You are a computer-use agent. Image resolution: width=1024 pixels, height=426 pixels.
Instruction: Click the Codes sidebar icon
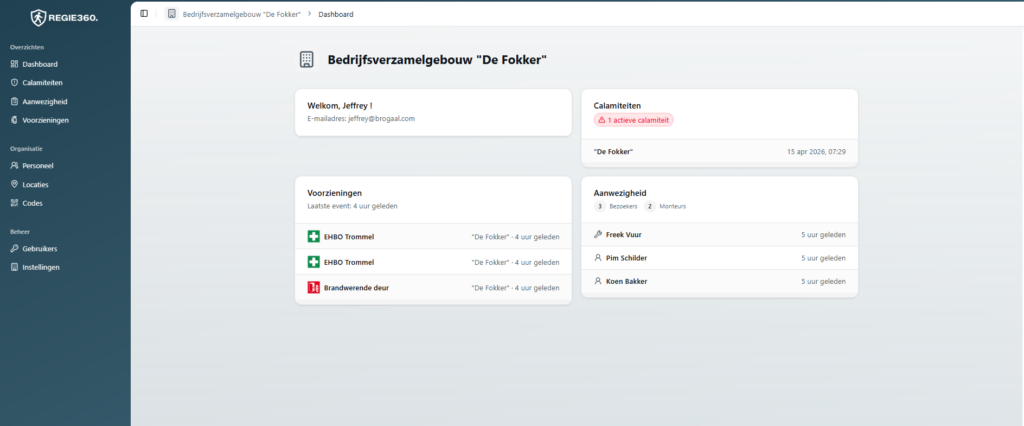tap(14, 203)
